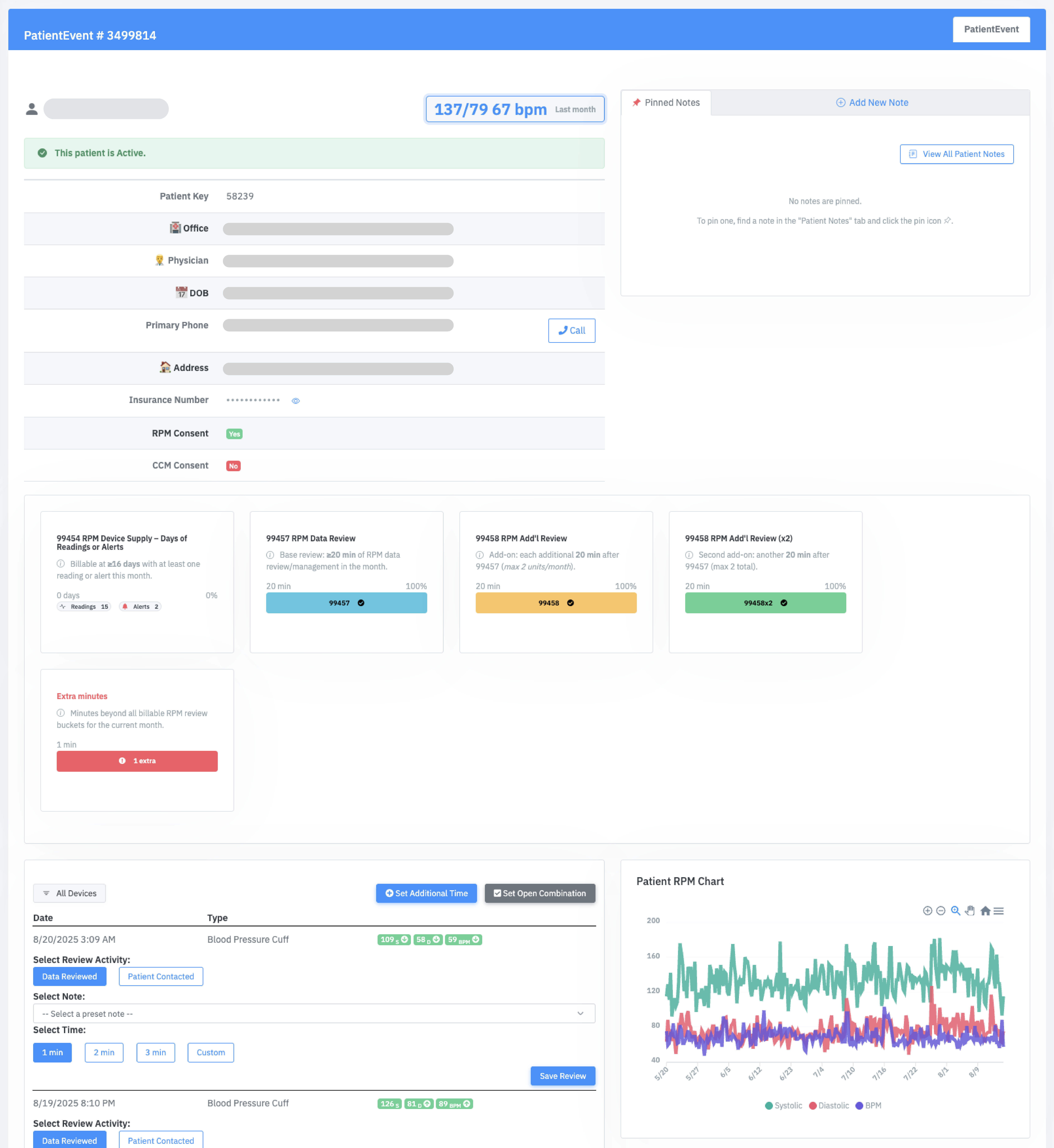Open the Add New Note tab
The width and height of the screenshot is (1054, 1148).
tap(872, 103)
